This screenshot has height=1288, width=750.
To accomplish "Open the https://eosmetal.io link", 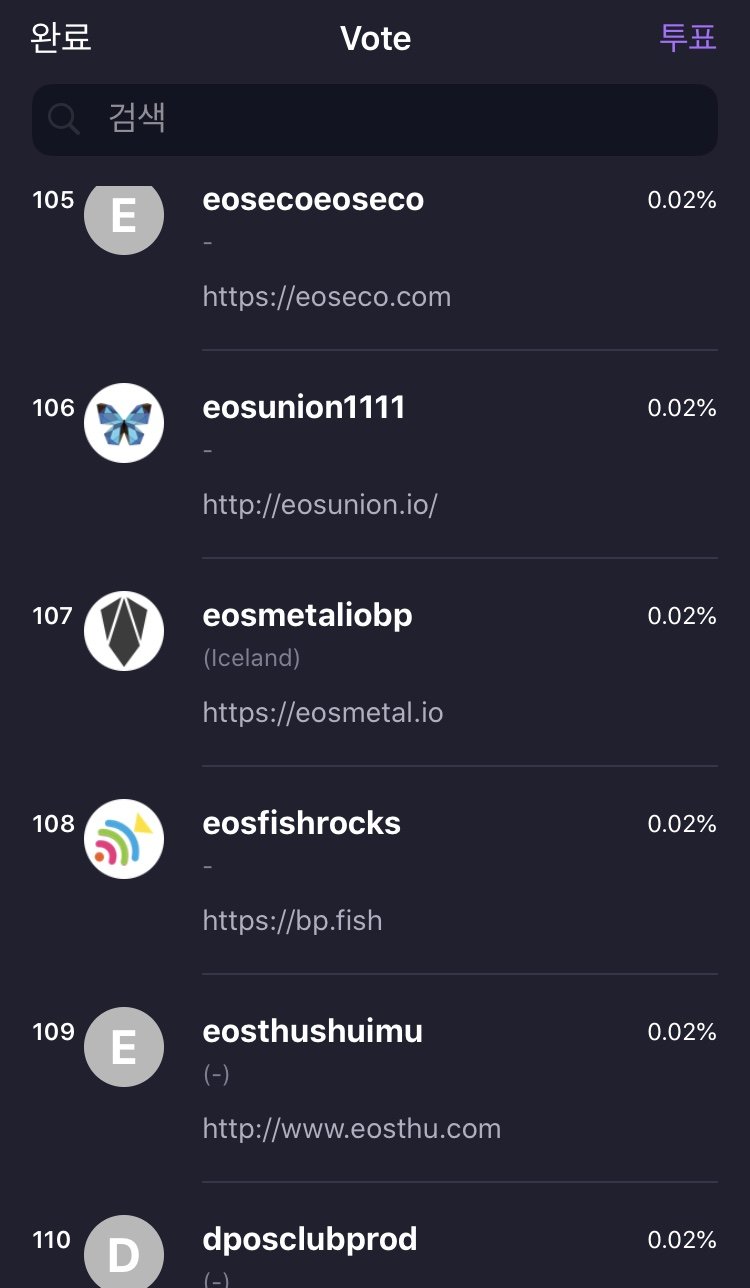I will pyautogui.click(x=323, y=713).
